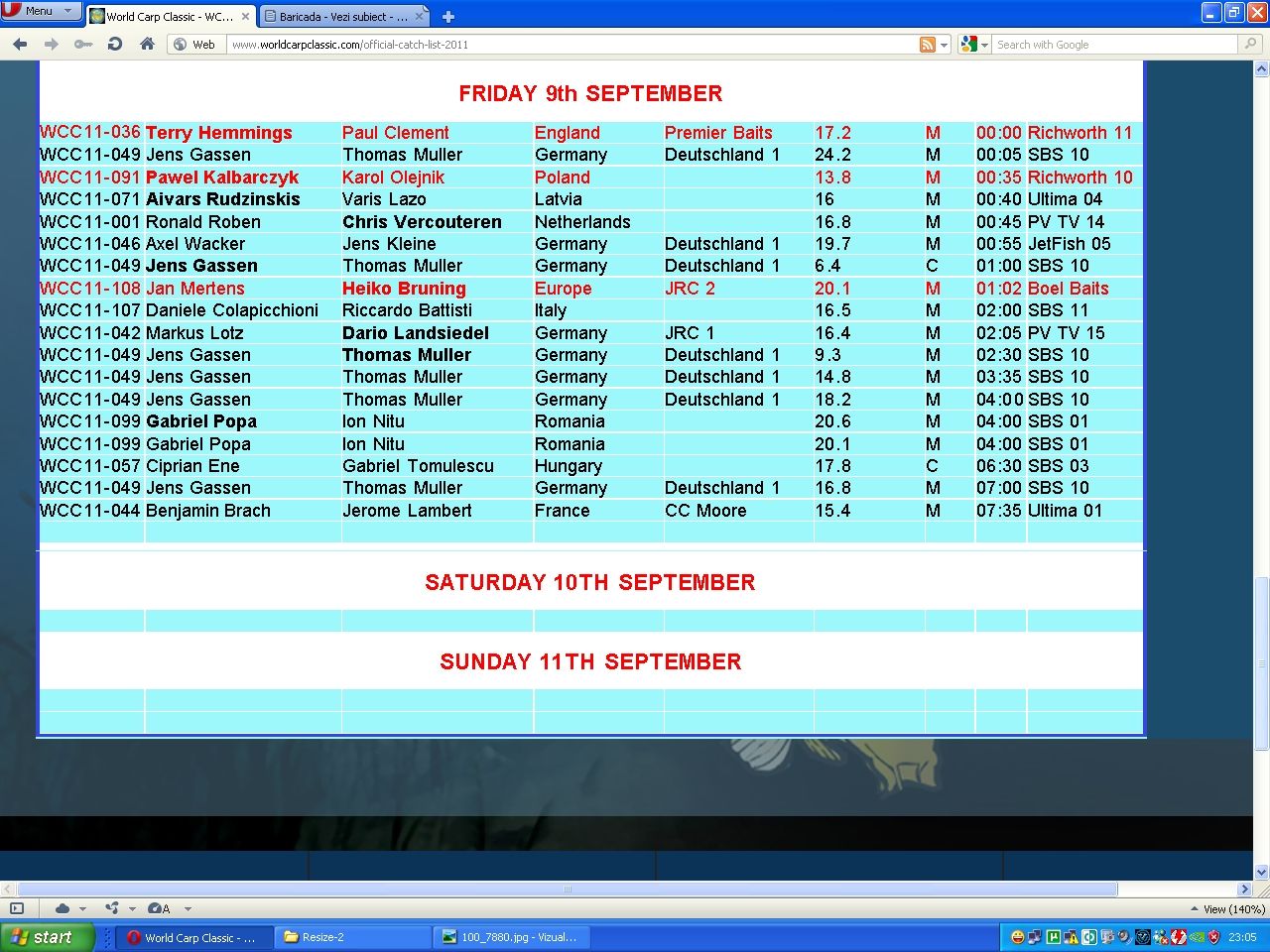
Task: Expand the View zoom level menu
Action: [x=1227, y=908]
